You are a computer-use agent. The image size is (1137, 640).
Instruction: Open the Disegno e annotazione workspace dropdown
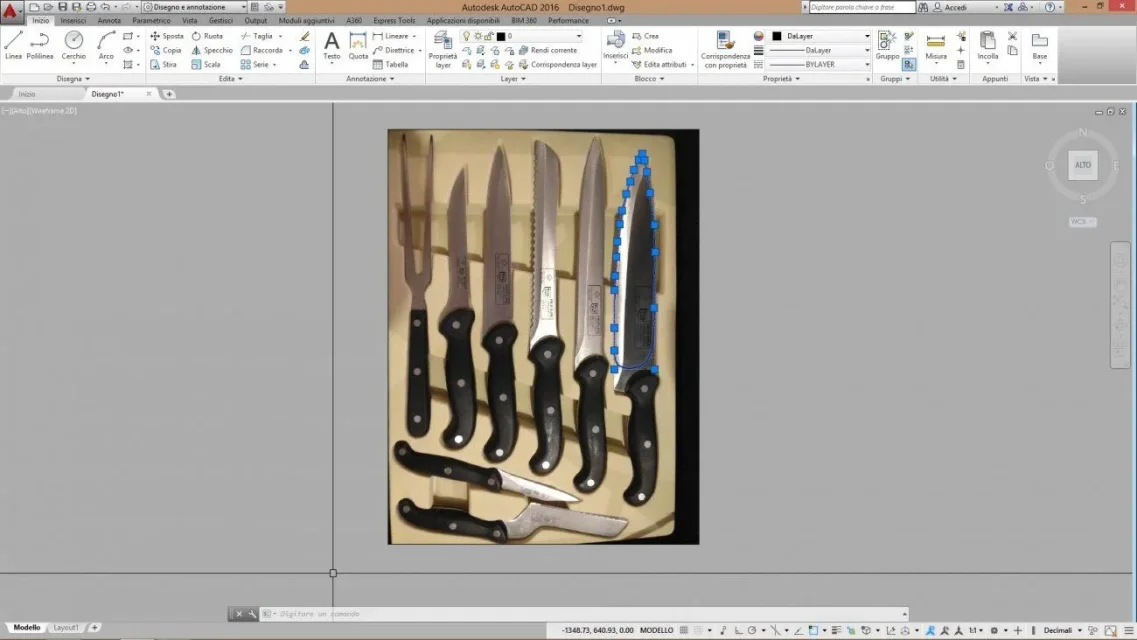click(x=194, y=7)
